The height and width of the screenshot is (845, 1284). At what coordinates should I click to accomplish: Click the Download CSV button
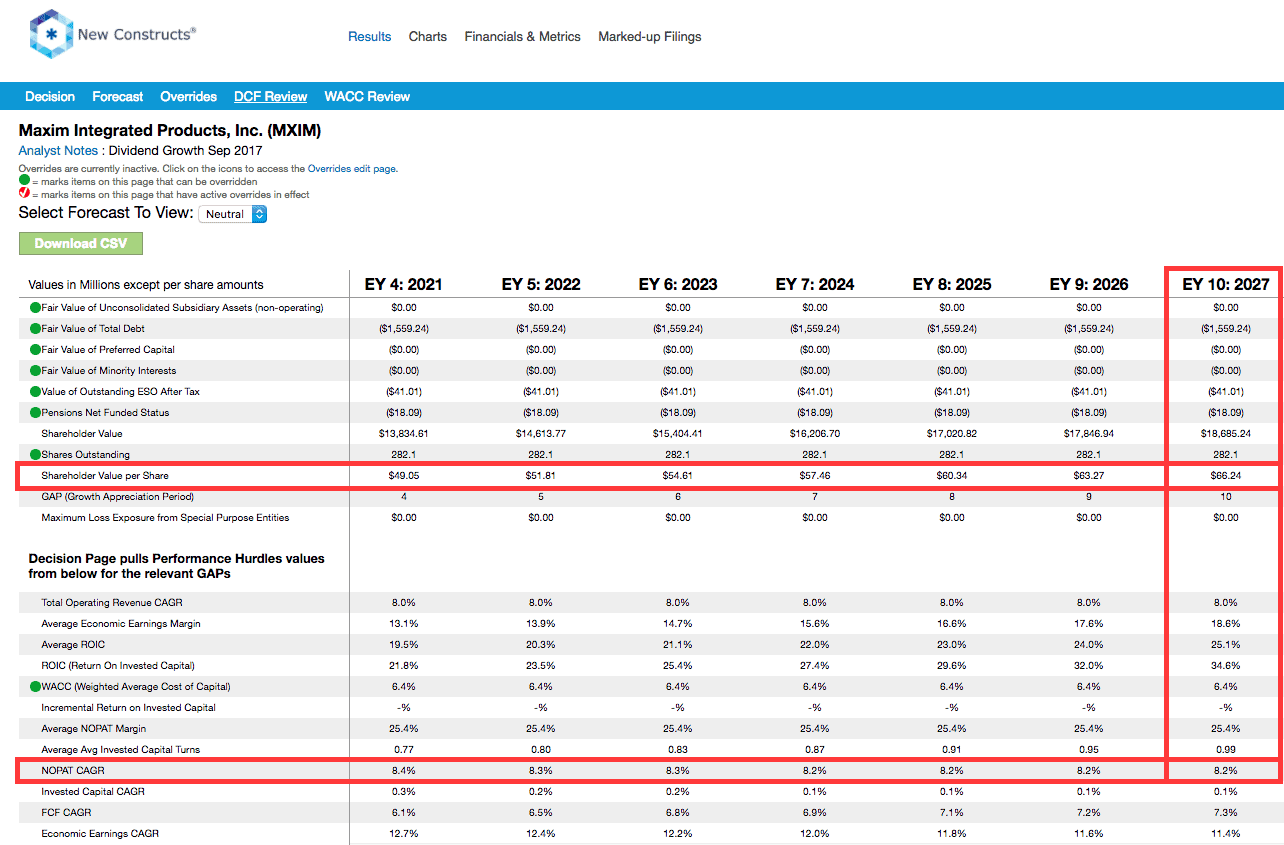pyautogui.click(x=81, y=243)
